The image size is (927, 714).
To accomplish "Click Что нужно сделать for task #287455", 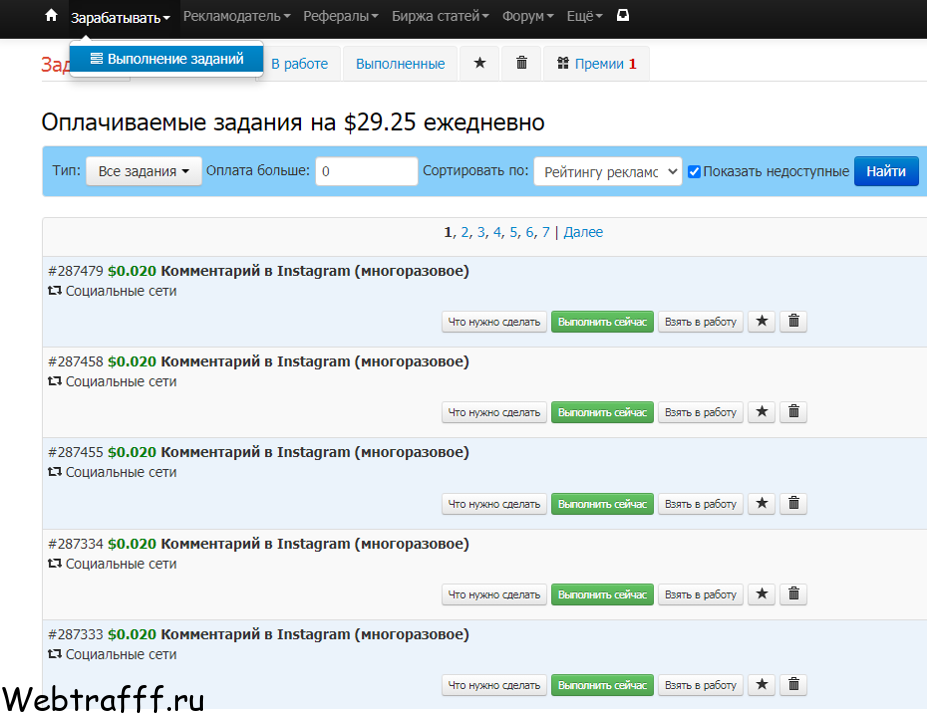I will [494, 504].
